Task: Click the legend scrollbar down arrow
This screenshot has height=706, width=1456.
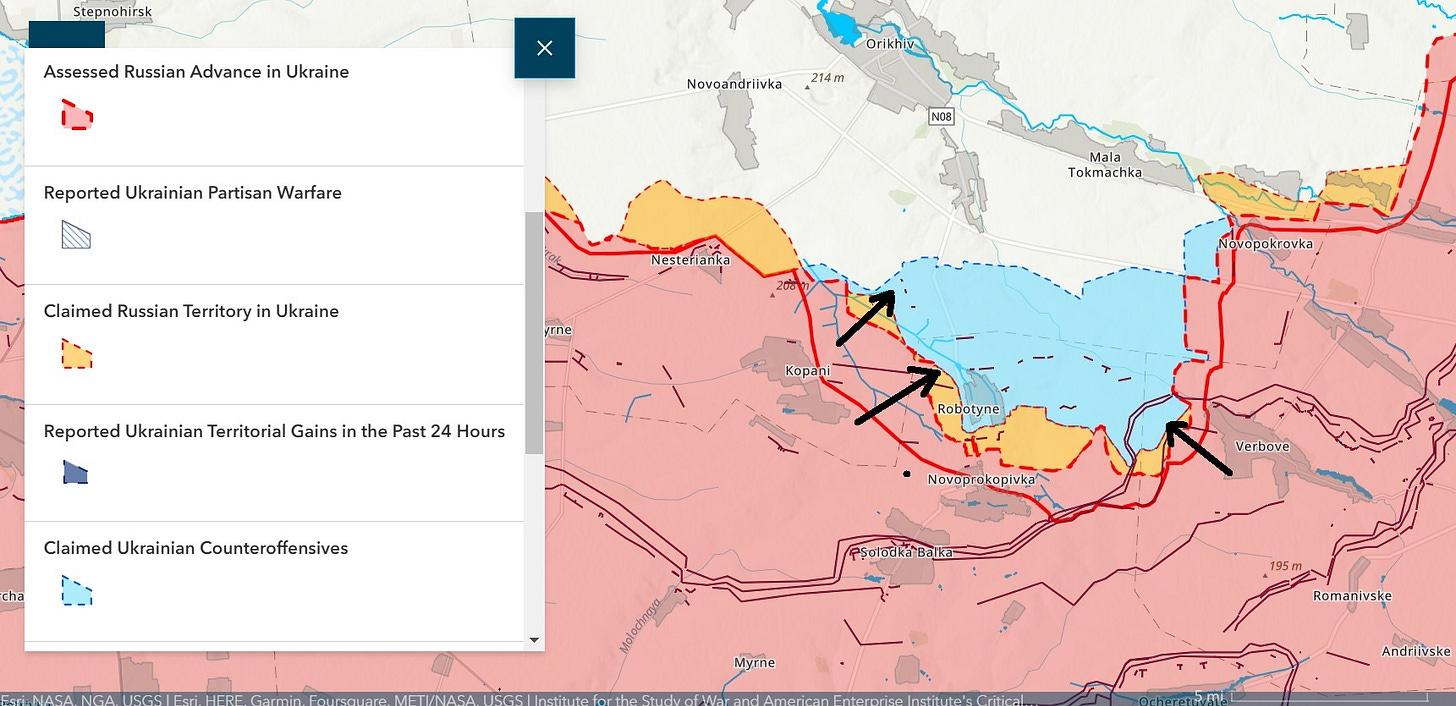Action: 534,640
